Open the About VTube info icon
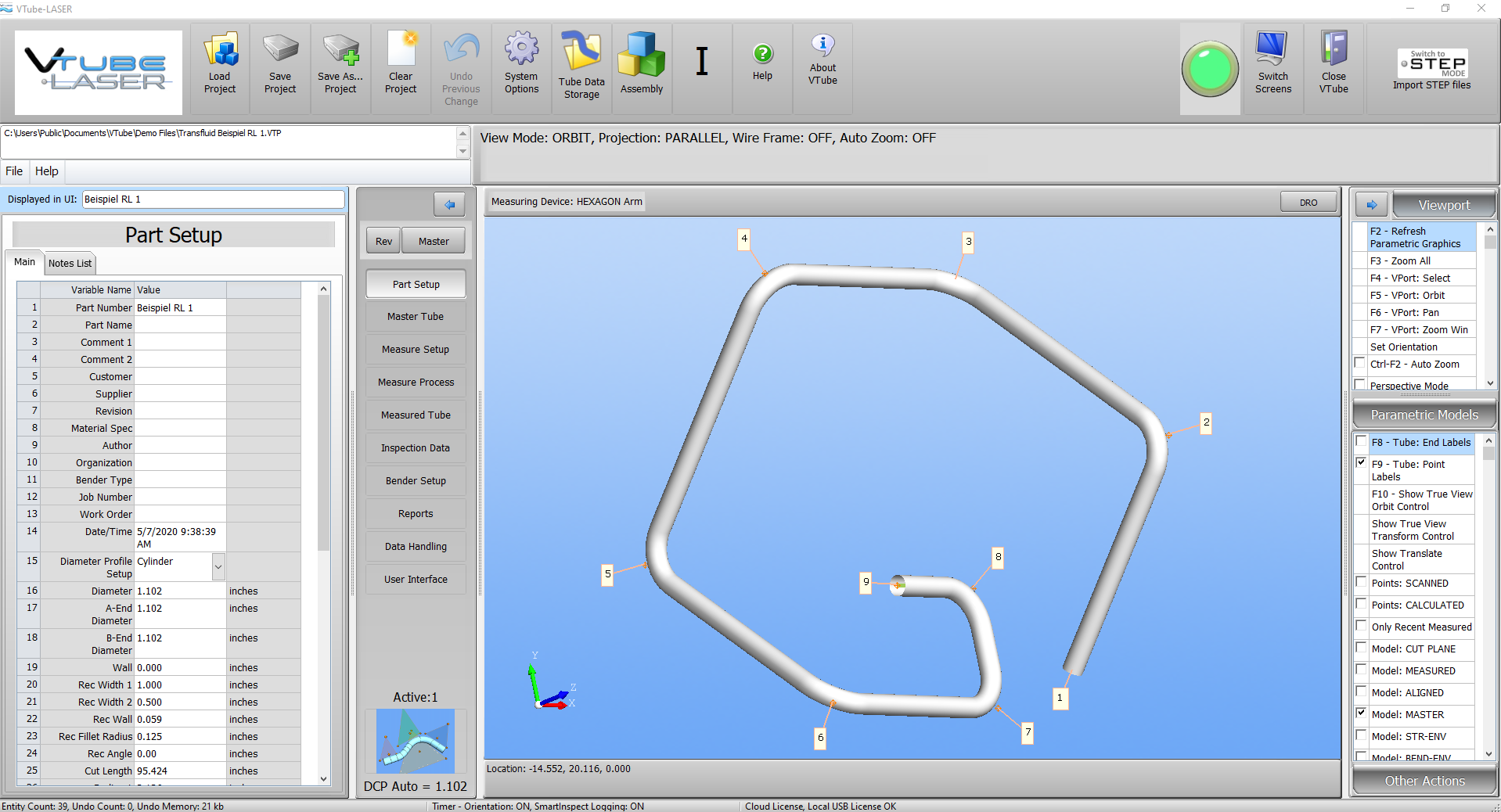Screen dimensions: 1501x812 click(822, 45)
